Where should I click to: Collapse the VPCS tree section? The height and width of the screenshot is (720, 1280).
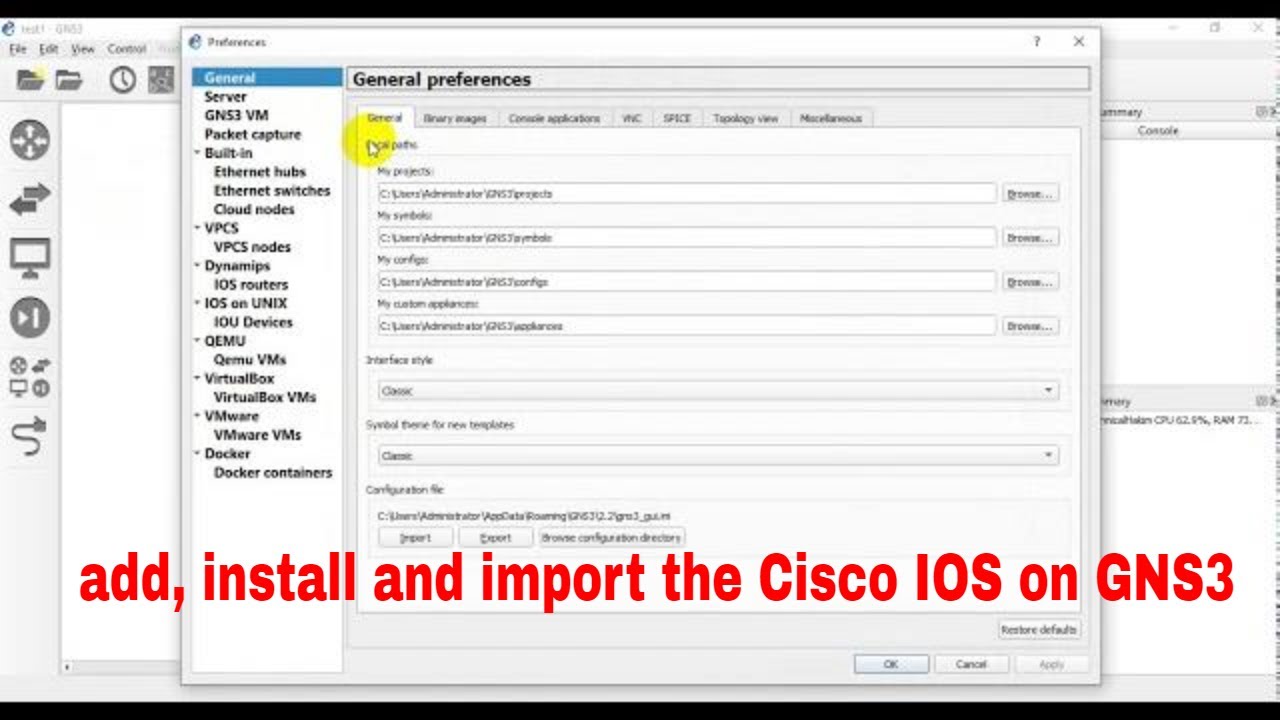(197, 228)
